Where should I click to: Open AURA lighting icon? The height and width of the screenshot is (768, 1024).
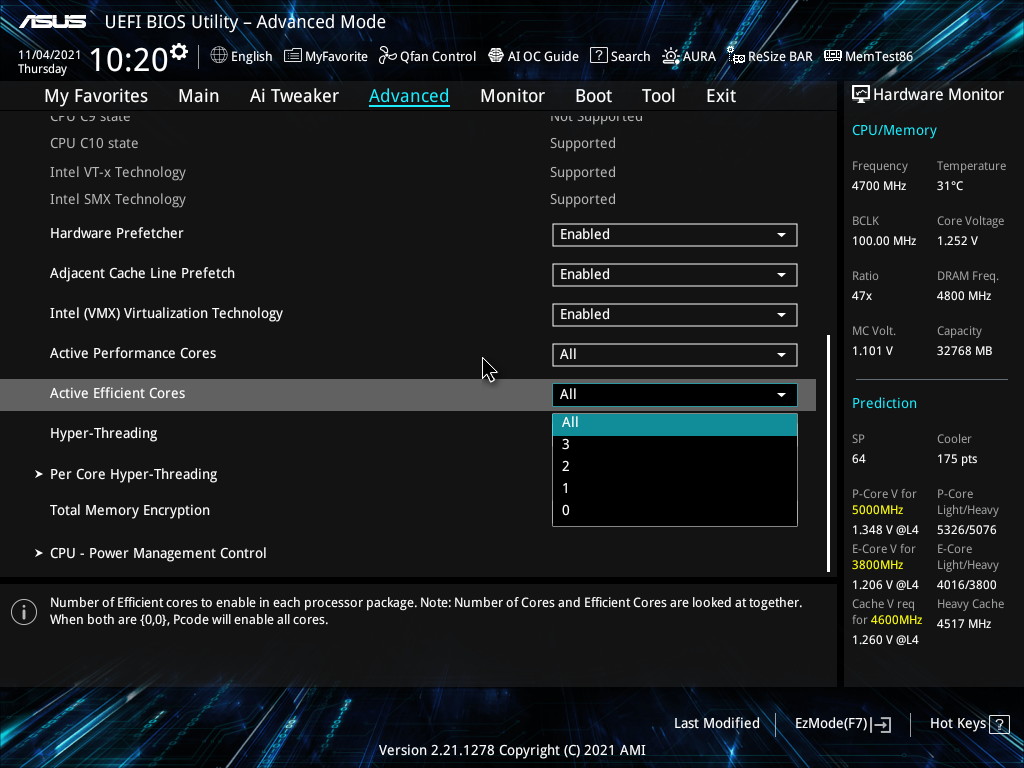click(x=671, y=56)
